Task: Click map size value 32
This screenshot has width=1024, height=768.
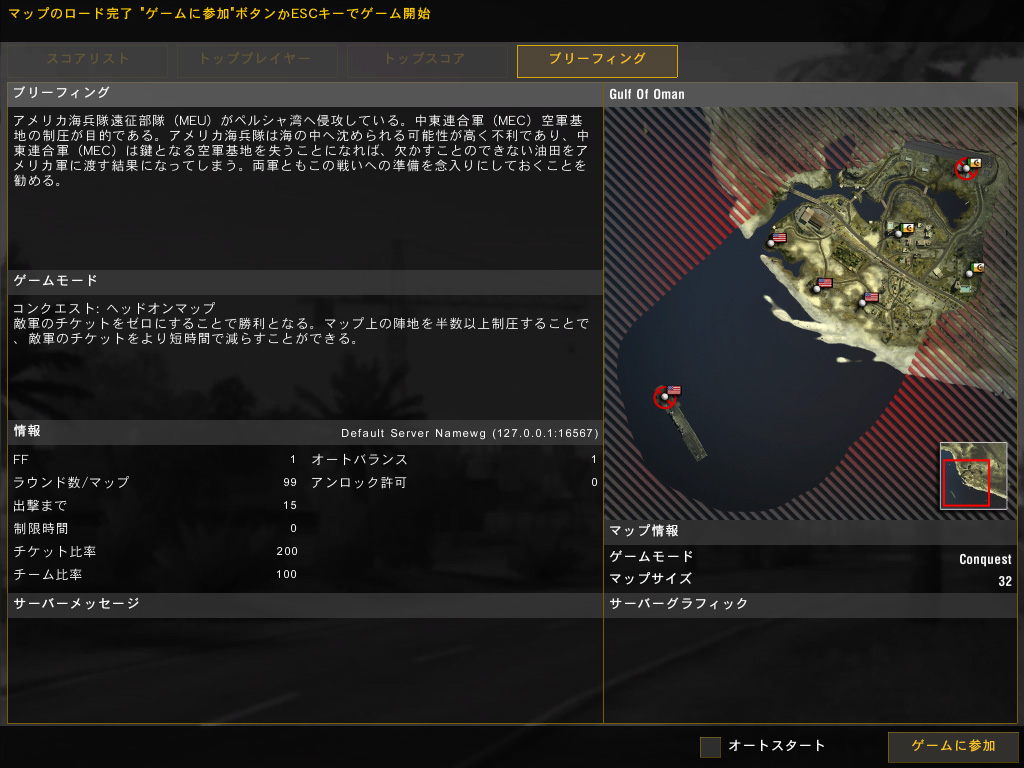Action: tap(1005, 581)
